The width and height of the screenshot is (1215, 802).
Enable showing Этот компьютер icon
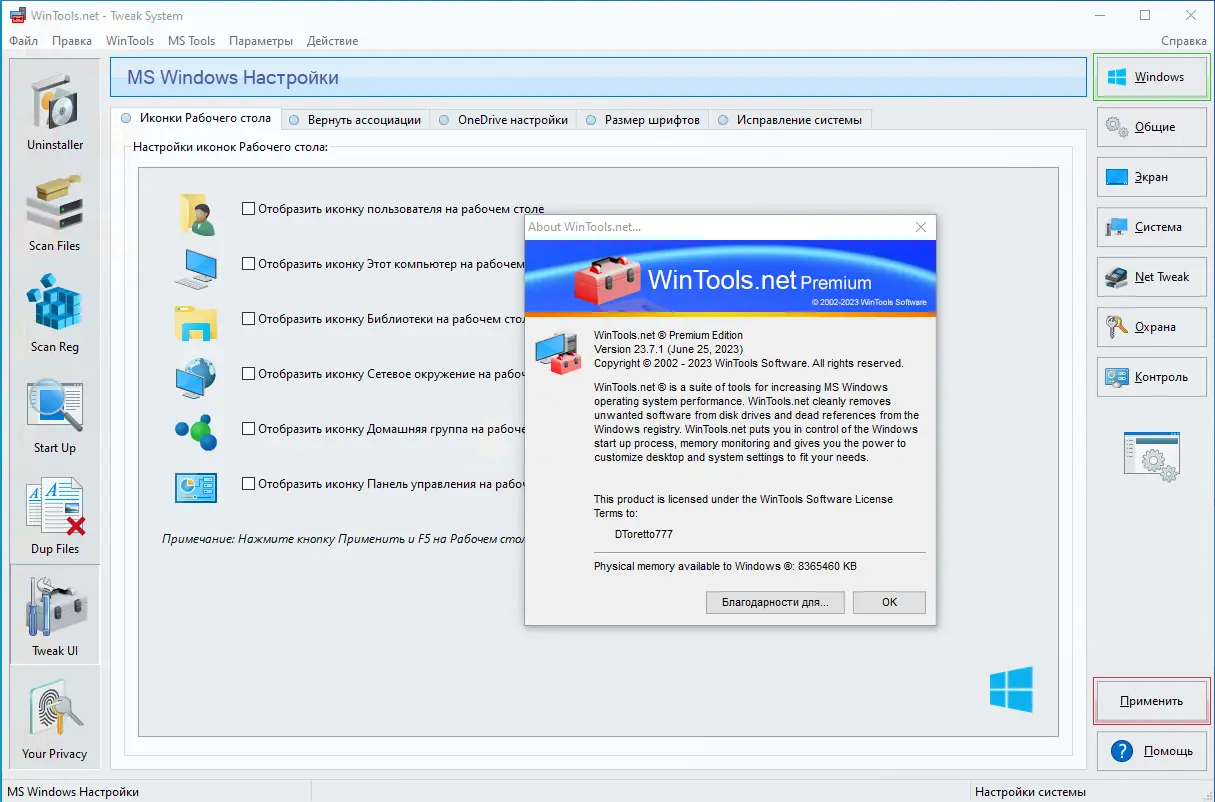pos(249,264)
